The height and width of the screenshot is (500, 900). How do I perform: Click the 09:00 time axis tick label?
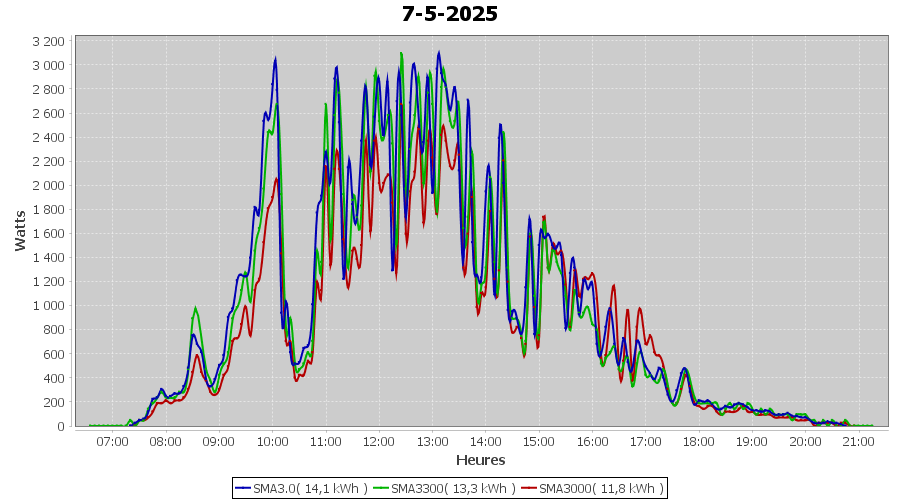pyautogui.click(x=219, y=441)
